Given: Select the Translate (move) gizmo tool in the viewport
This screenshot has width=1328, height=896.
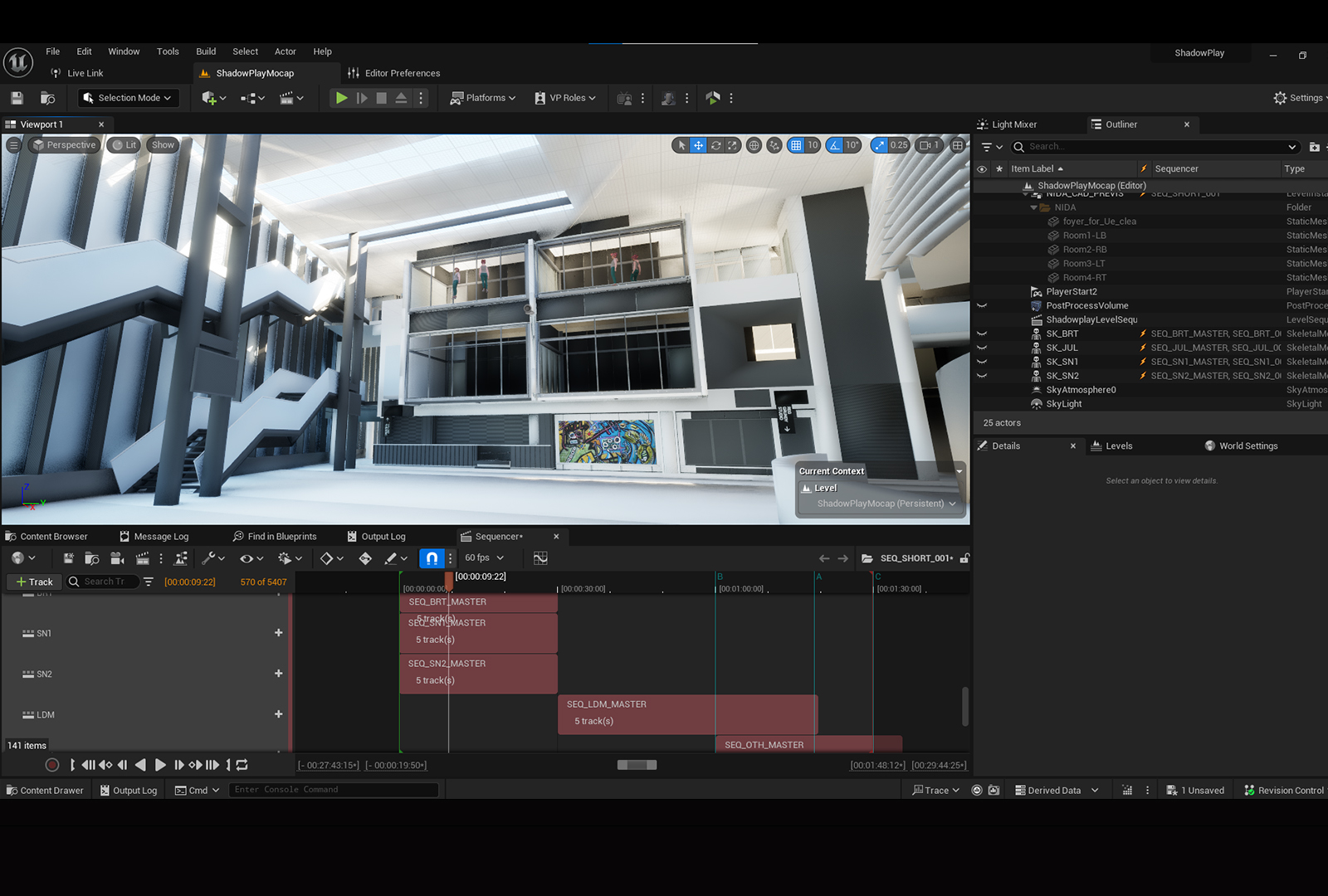Looking at the screenshot, I should pyautogui.click(x=699, y=145).
